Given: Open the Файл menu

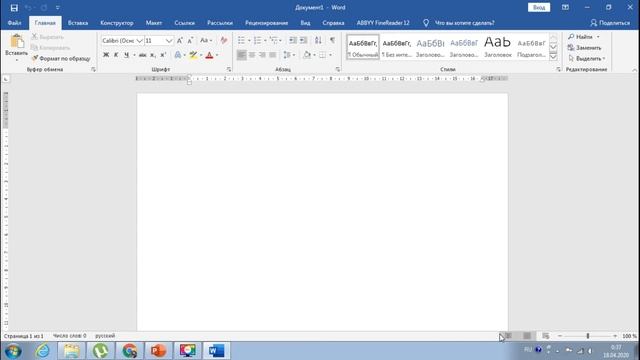Looking at the screenshot, I should [x=14, y=23].
